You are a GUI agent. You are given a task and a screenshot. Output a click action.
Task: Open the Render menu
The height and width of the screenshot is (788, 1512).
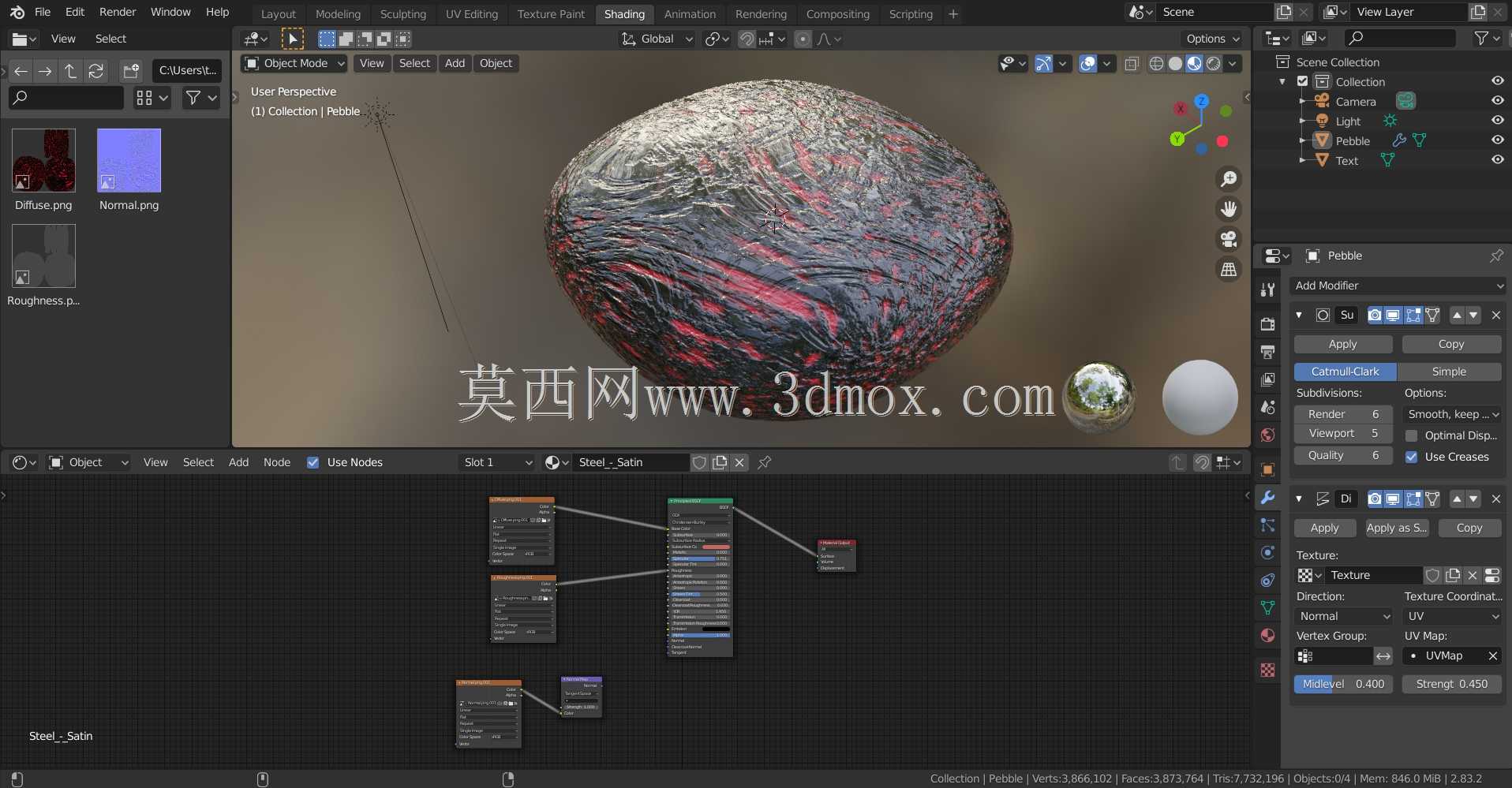point(118,12)
